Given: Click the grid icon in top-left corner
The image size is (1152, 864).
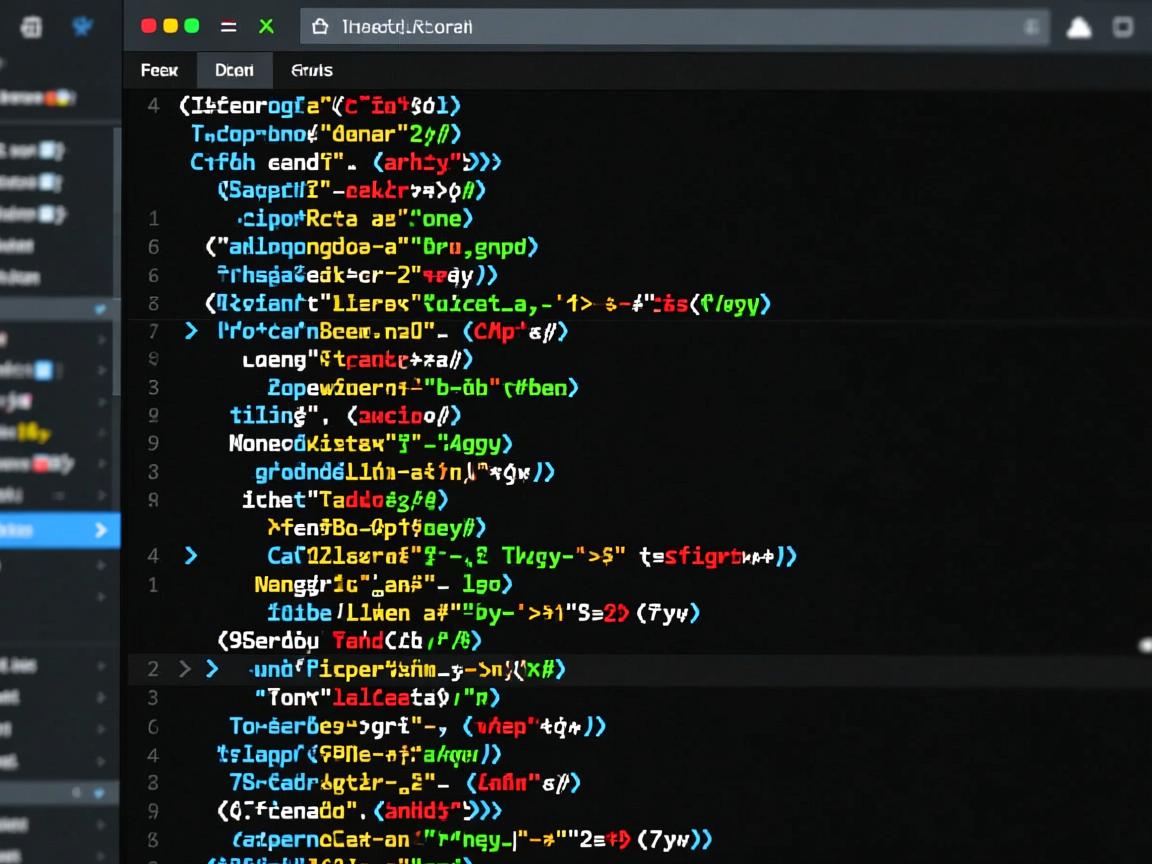Looking at the screenshot, I should click(32, 27).
